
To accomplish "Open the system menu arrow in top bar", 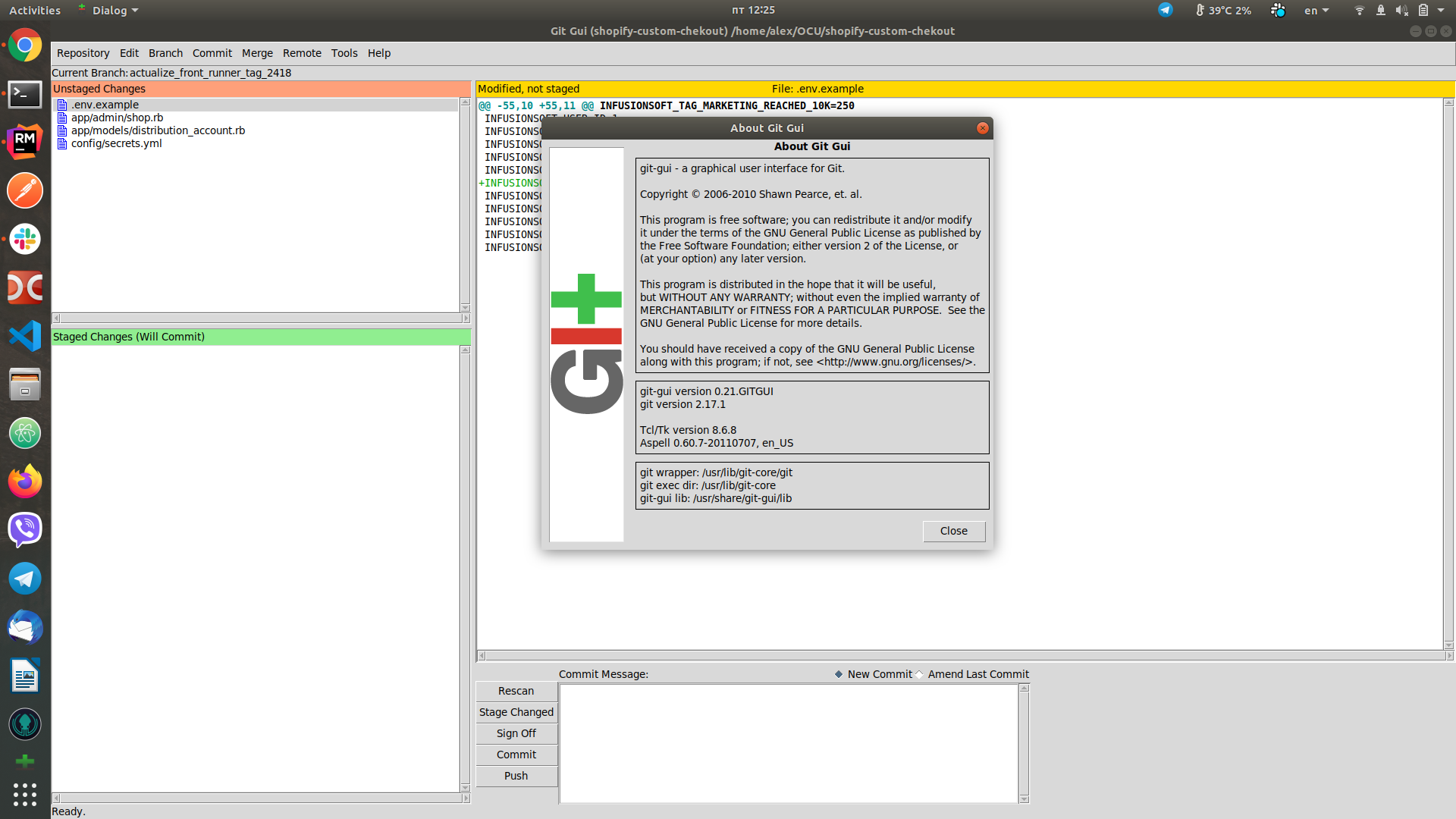I will click(1441, 10).
